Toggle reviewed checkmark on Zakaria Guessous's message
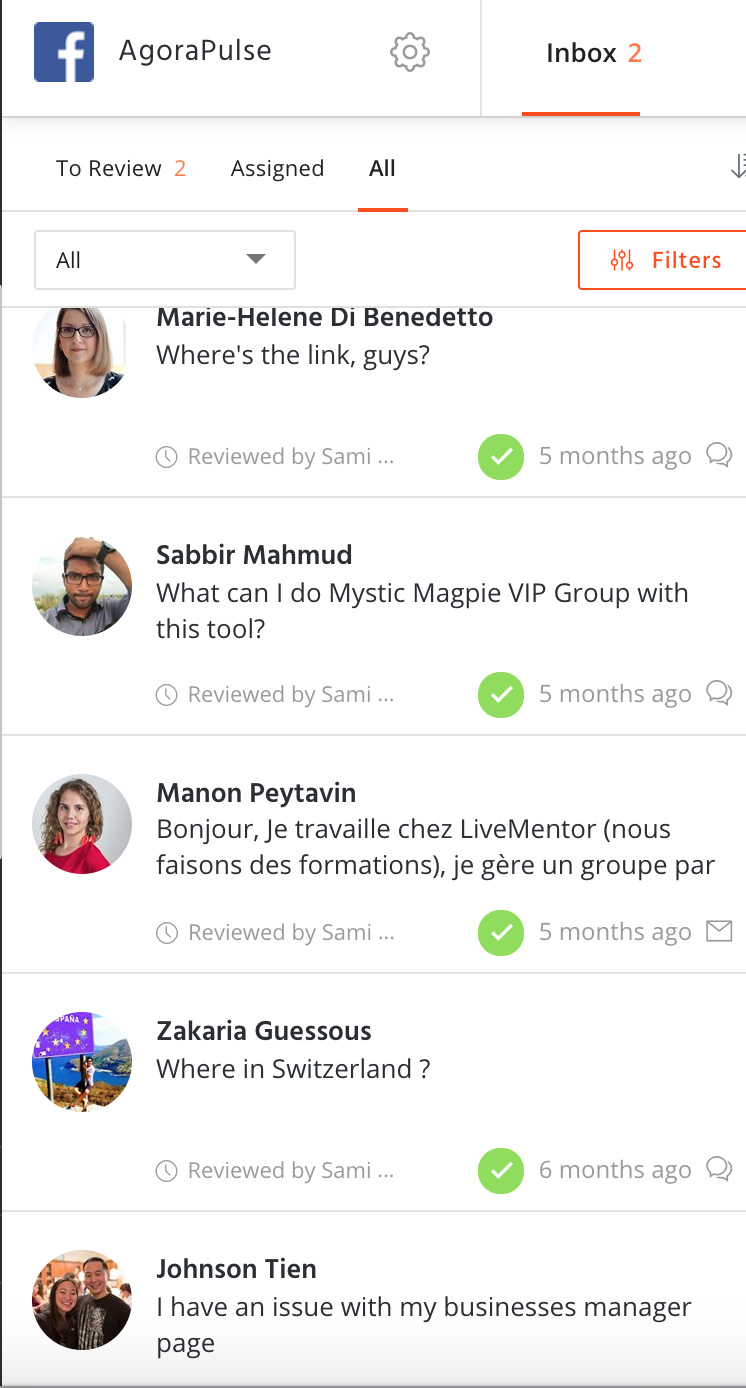The height and width of the screenshot is (1388, 746). [501, 1170]
